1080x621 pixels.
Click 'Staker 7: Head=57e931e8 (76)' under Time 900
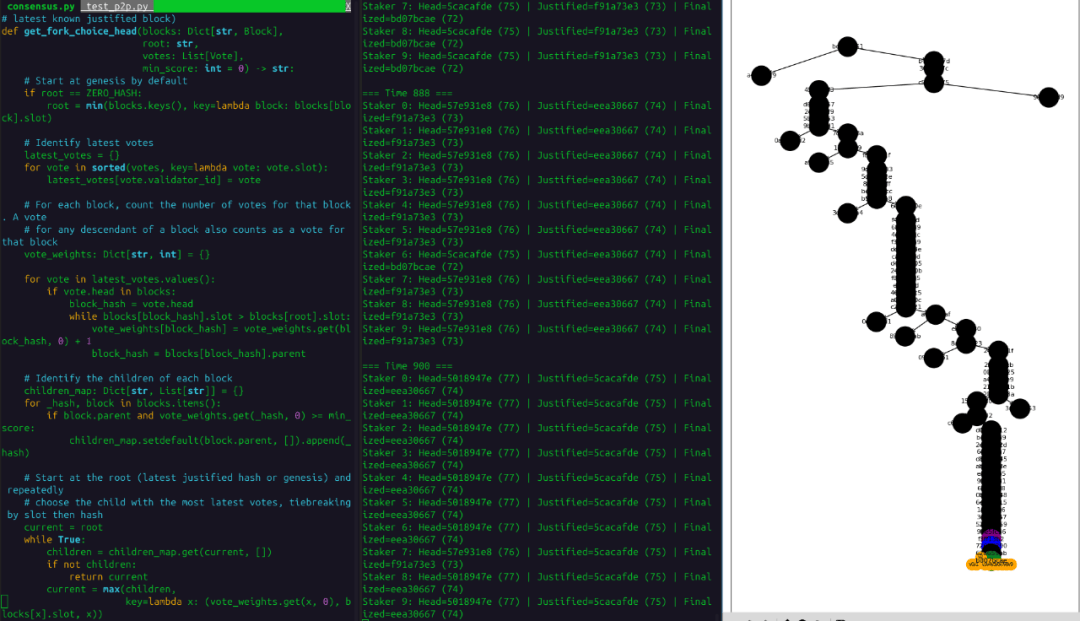point(537,551)
